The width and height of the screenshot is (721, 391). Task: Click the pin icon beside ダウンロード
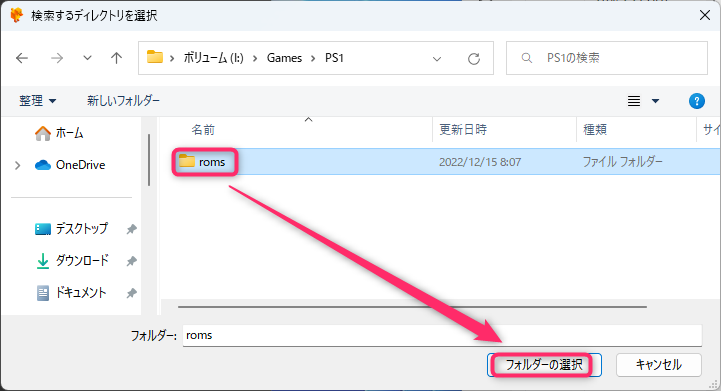(x=132, y=261)
